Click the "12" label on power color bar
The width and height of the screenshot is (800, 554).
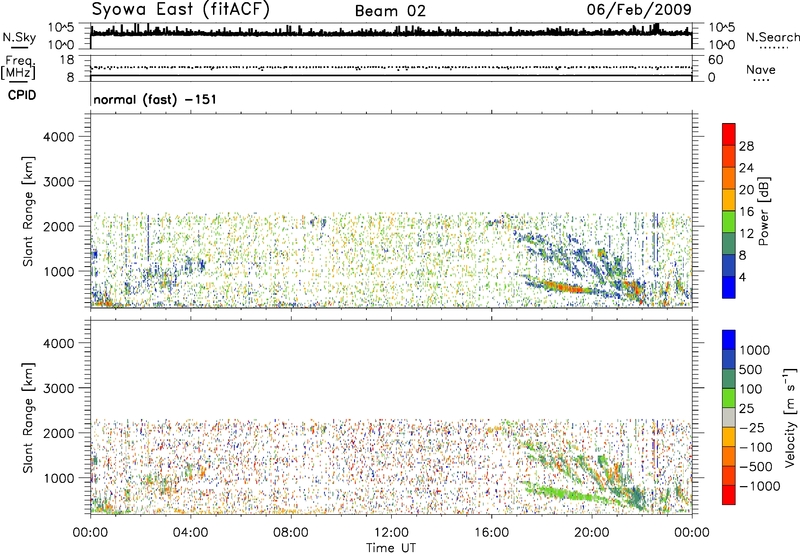pos(746,234)
